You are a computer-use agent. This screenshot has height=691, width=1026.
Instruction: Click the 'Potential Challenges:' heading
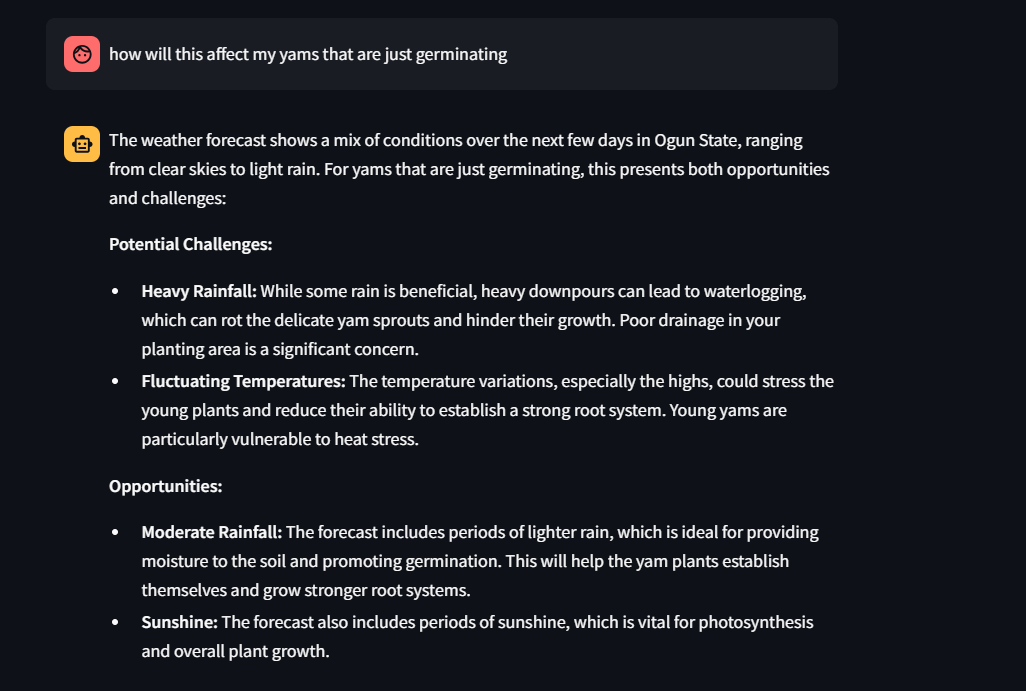click(190, 244)
